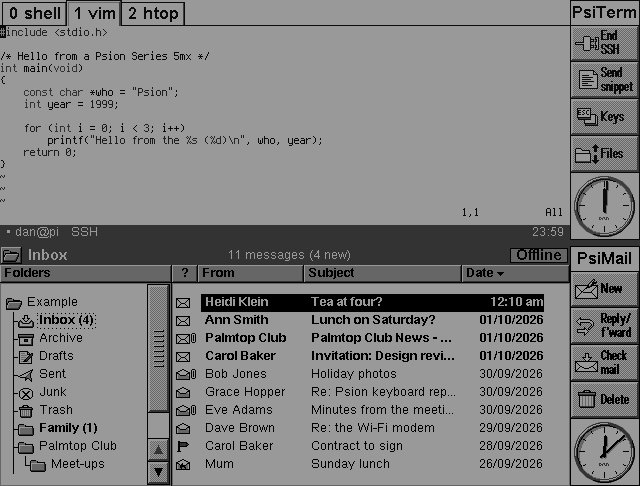This screenshot has height=486, width=640.
Task: Click opened envelope icon for Bob Jones
Action: (186, 374)
